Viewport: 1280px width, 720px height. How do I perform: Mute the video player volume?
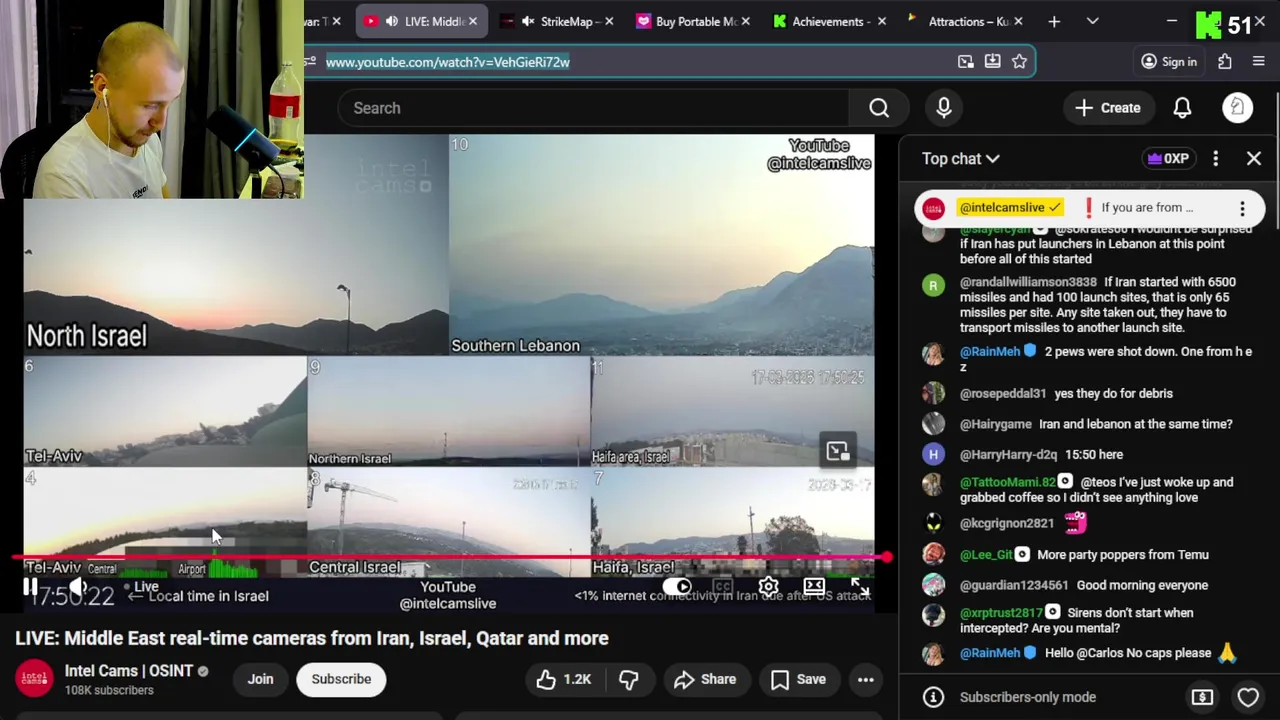click(77, 587)
